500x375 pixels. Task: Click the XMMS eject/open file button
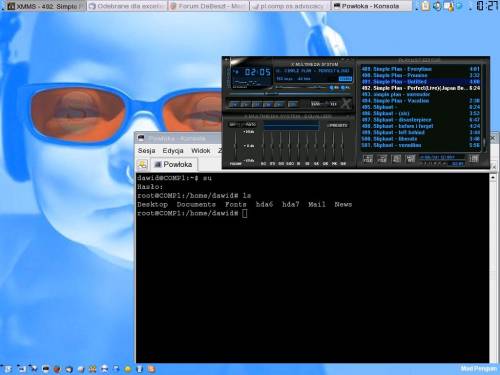coord(293,104)
